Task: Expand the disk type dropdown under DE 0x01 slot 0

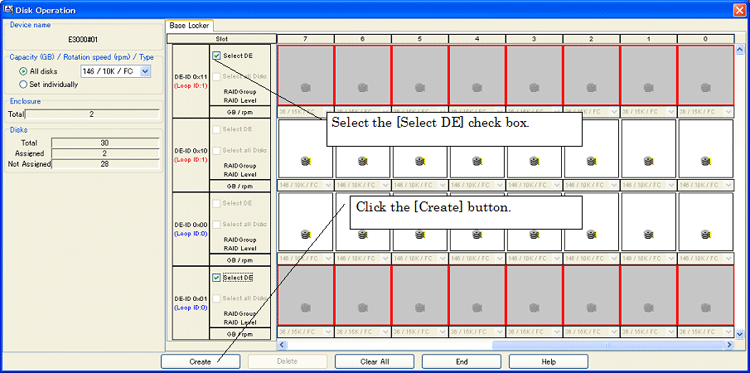Action: (706, 332)
